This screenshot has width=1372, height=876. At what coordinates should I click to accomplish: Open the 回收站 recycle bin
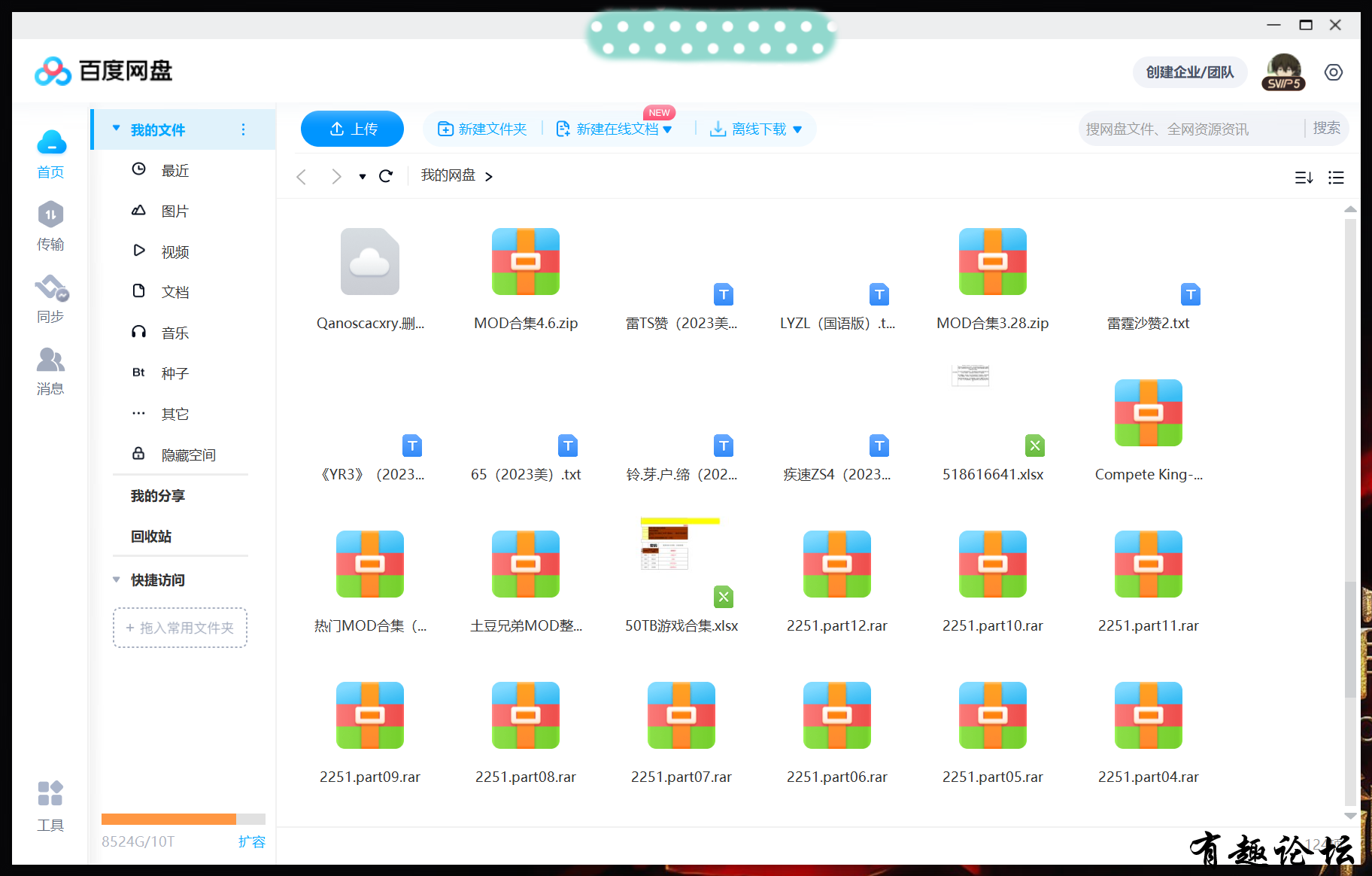pos(151,536)
